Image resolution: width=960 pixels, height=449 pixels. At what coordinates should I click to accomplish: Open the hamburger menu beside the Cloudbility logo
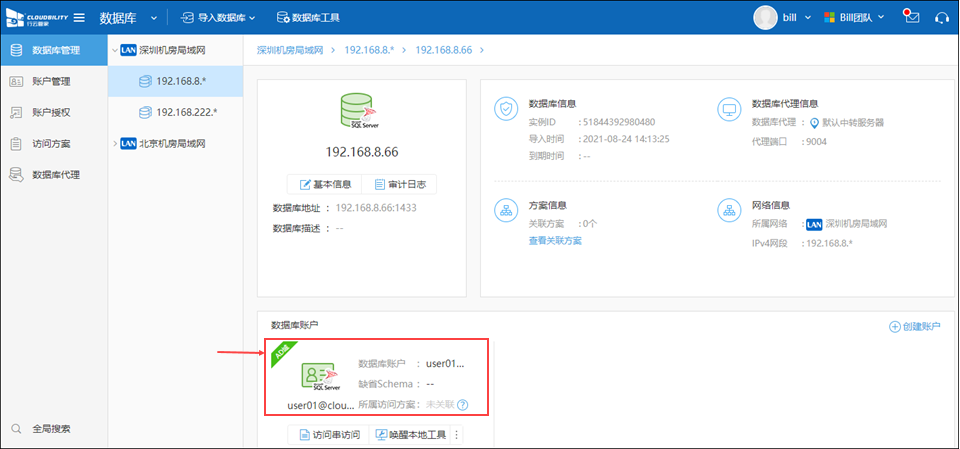click(x=79, y=18)
